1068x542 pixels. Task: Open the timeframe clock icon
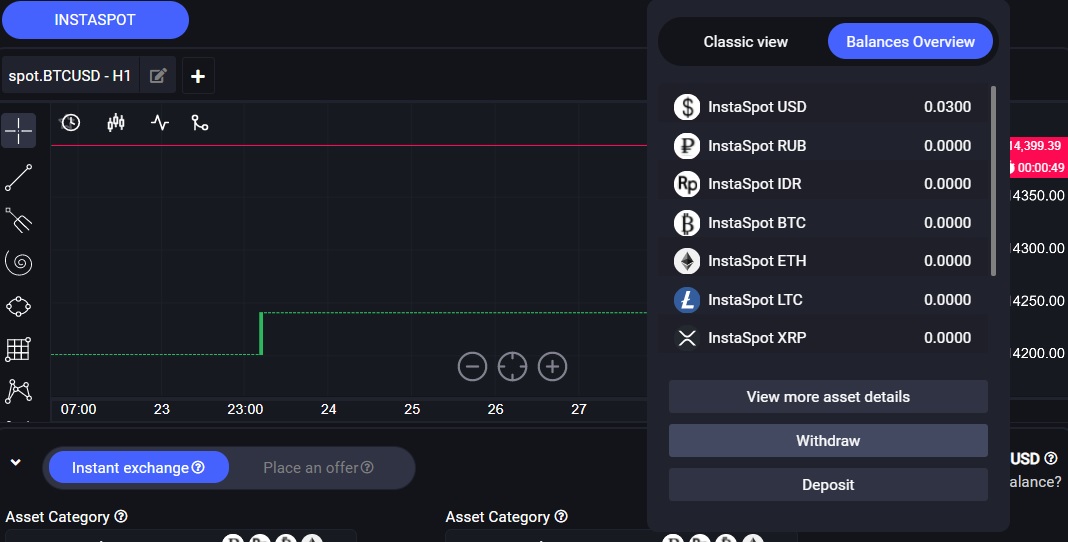click(x=70, y=123)
